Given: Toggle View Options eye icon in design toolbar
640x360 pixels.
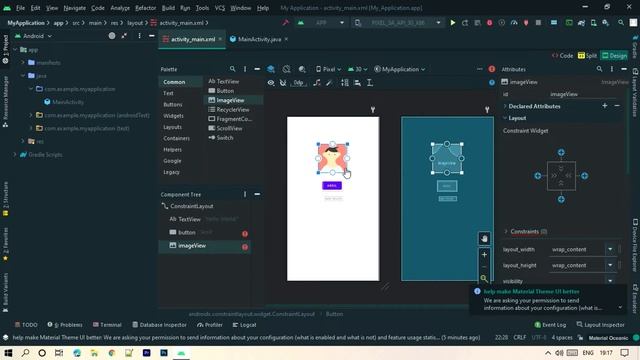Looking at the screenshot, I should click(x=271, y=83).
